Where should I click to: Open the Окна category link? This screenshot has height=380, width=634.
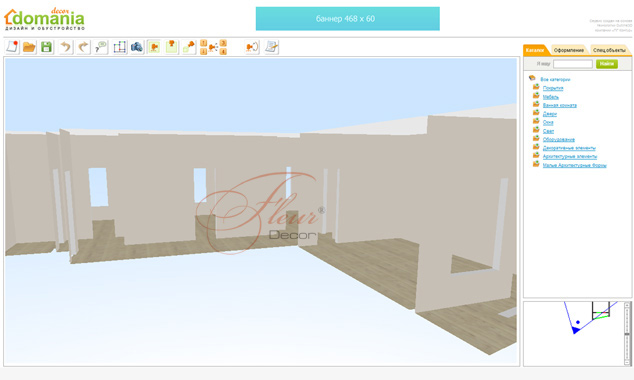[x=548, y=122]
